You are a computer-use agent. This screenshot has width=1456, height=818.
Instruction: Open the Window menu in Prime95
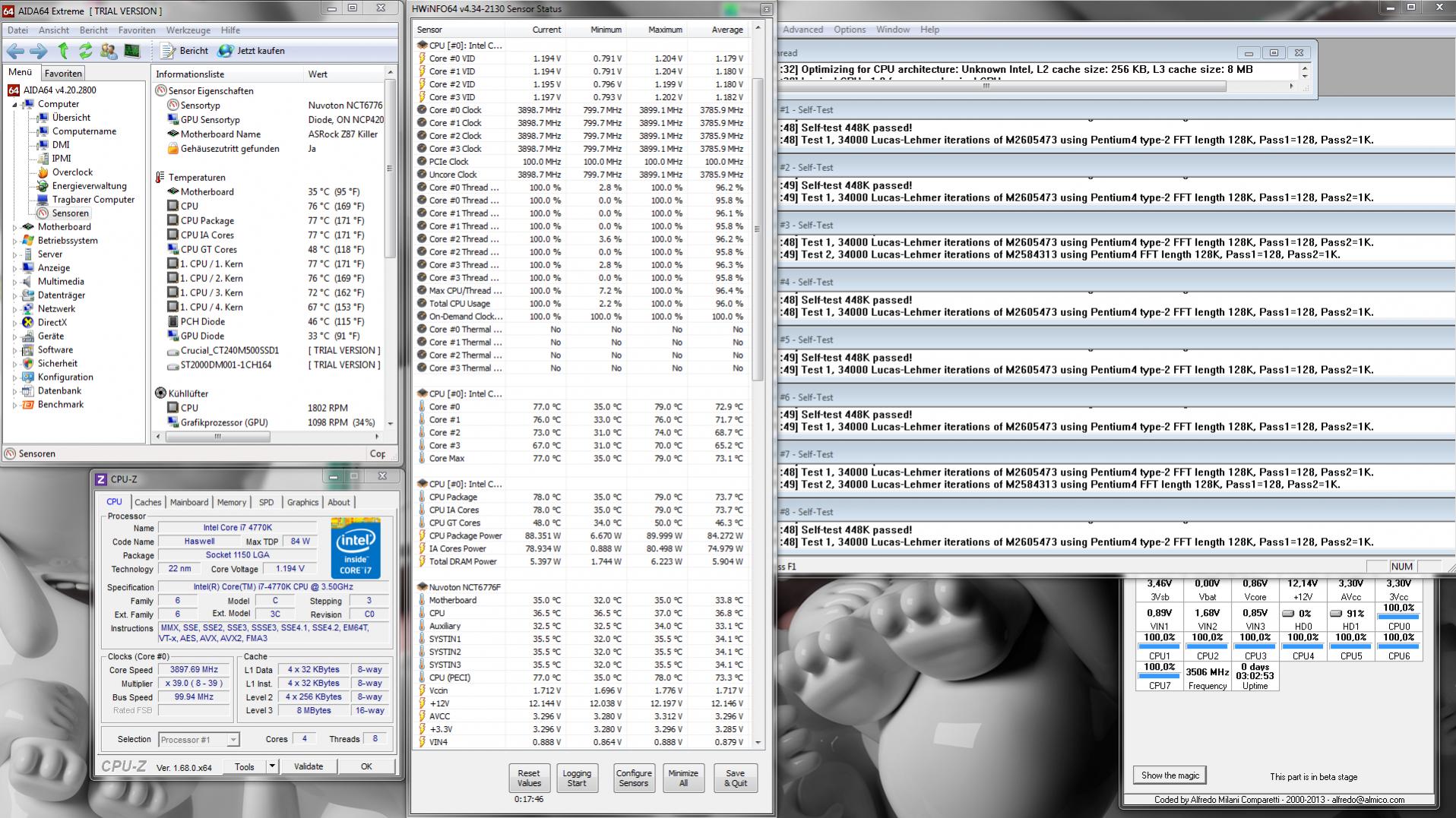[x=893, y=30]
